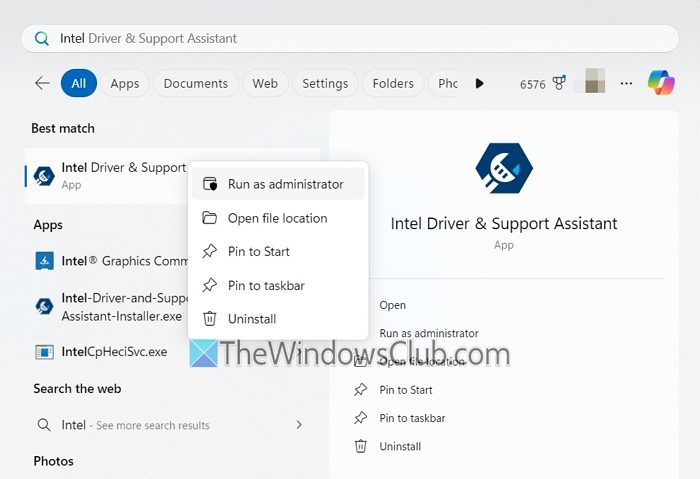Click the Photos section heading
700x479 pixels.
[x=54, y=461]
